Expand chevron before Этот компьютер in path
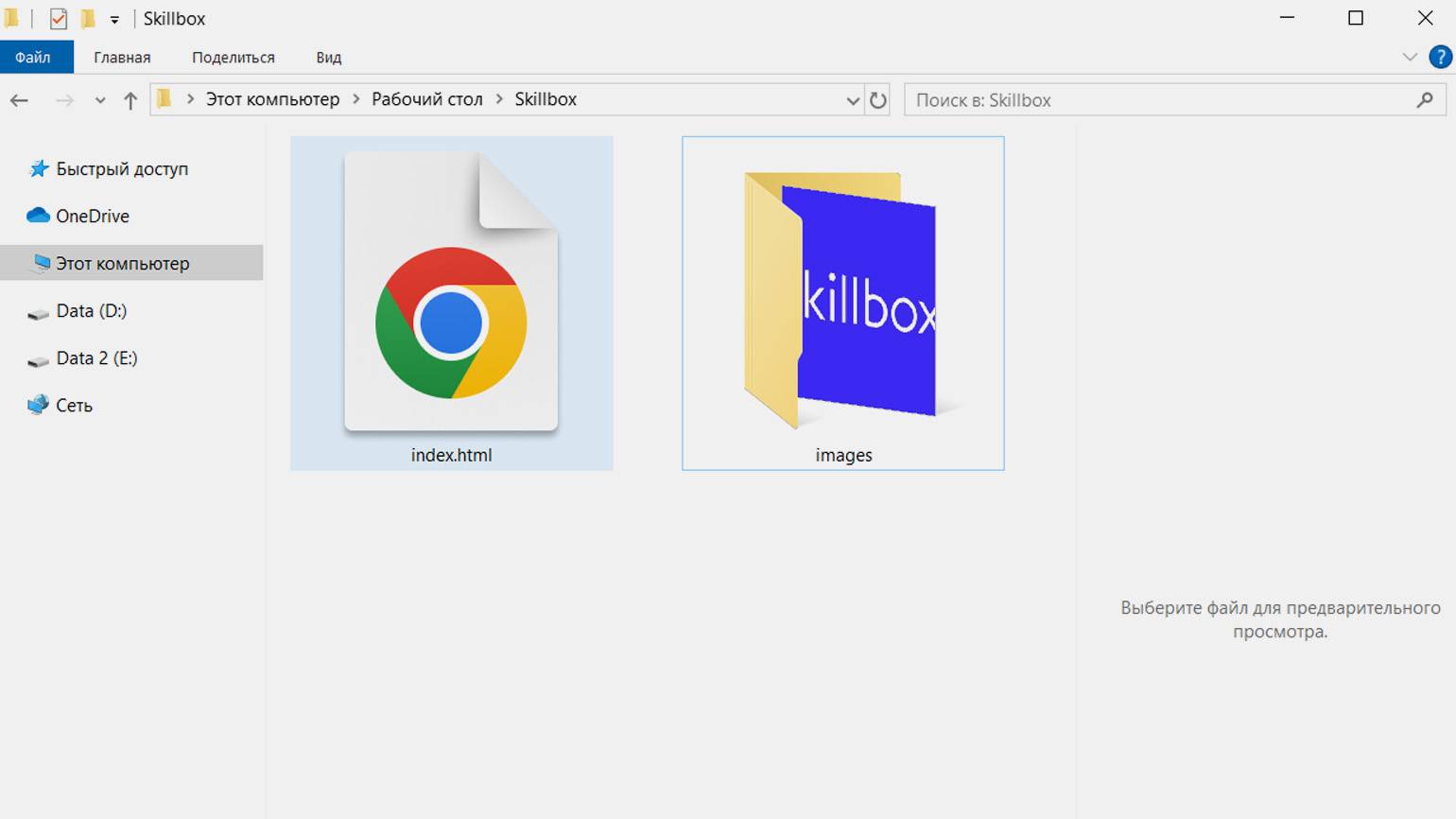This screenshot has height=819, width=1456. pos(190,98)
